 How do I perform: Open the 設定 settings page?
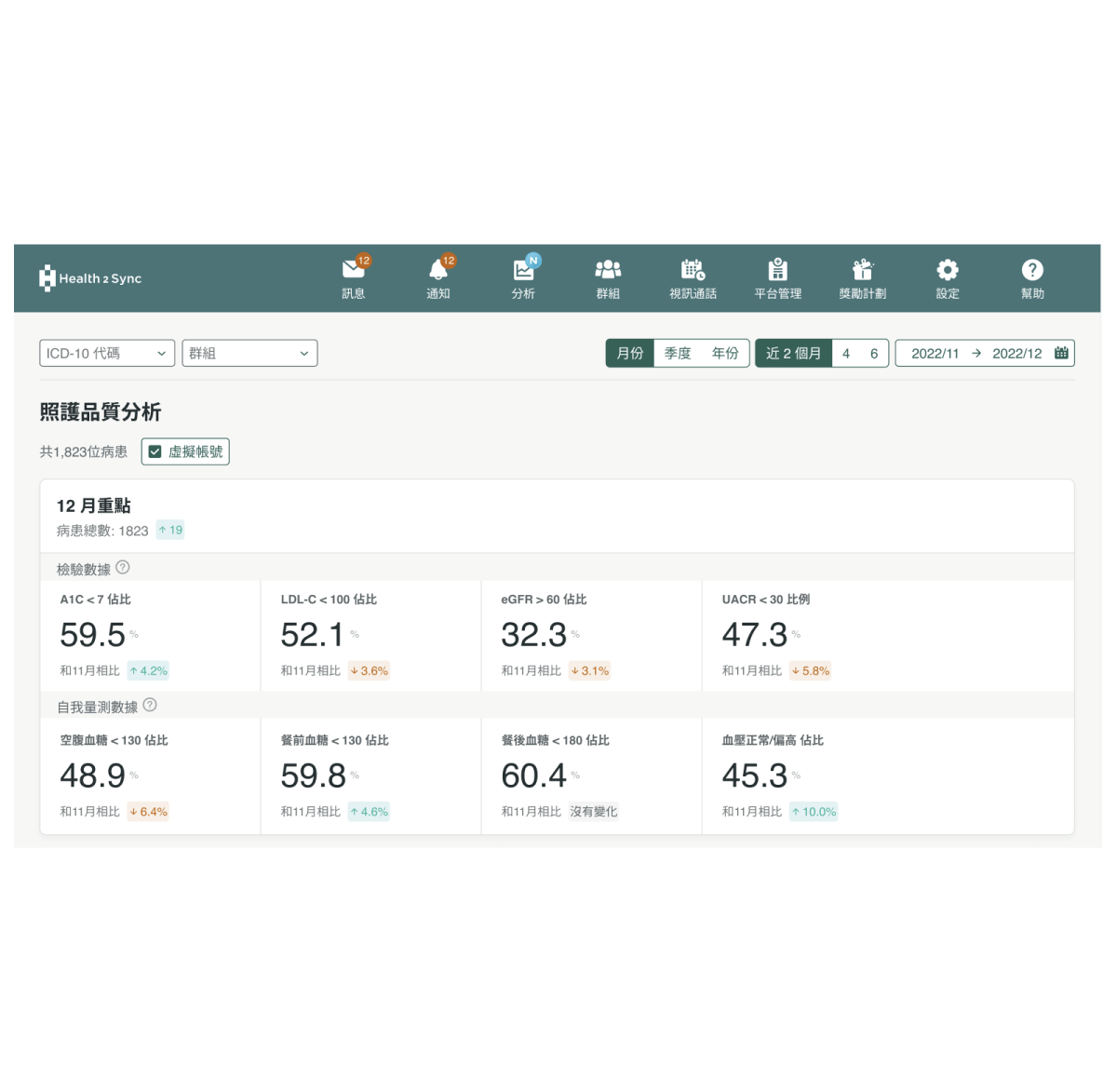click(x=947, y=277)
